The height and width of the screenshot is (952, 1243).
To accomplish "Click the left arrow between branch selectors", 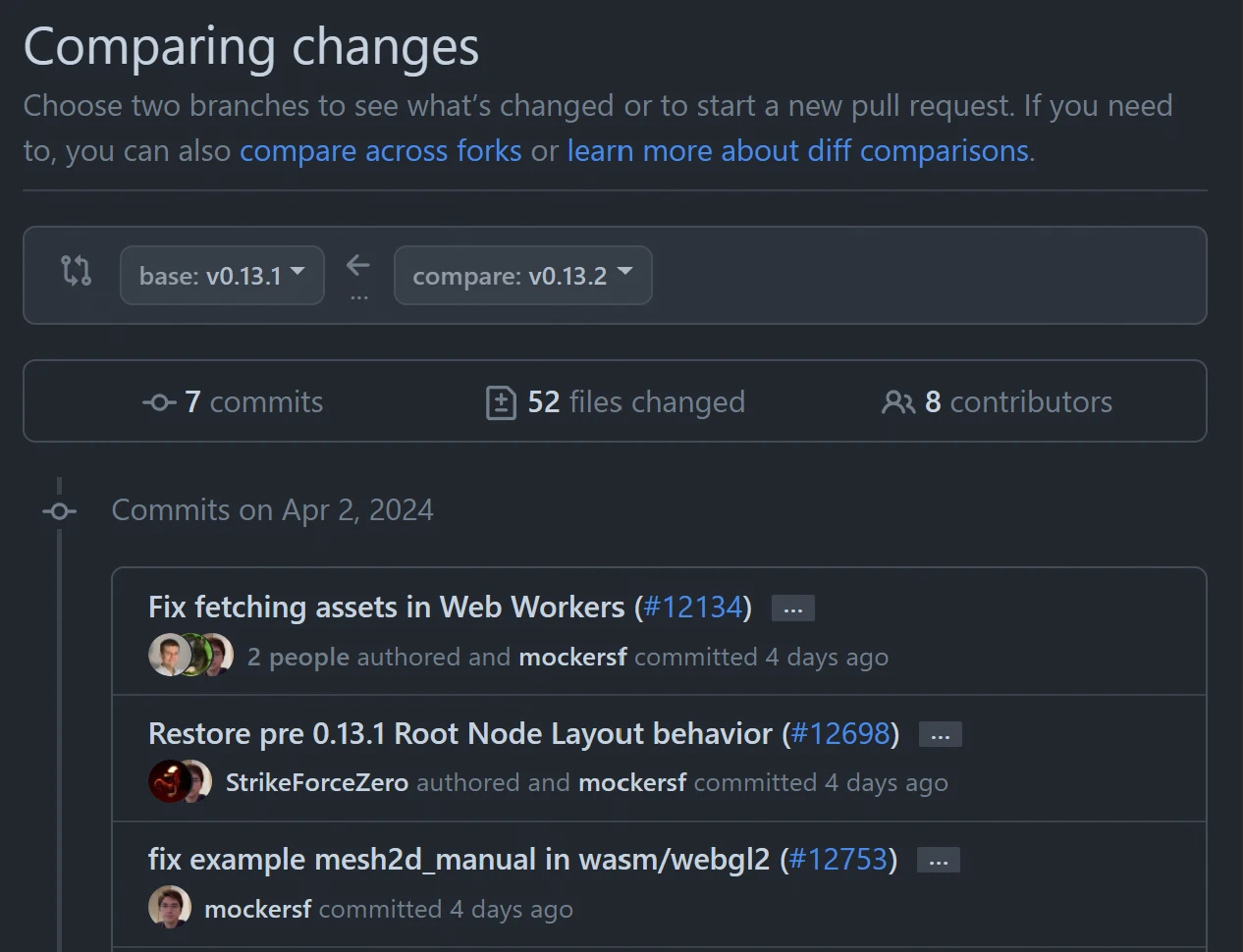I will (x=358, y=265).
